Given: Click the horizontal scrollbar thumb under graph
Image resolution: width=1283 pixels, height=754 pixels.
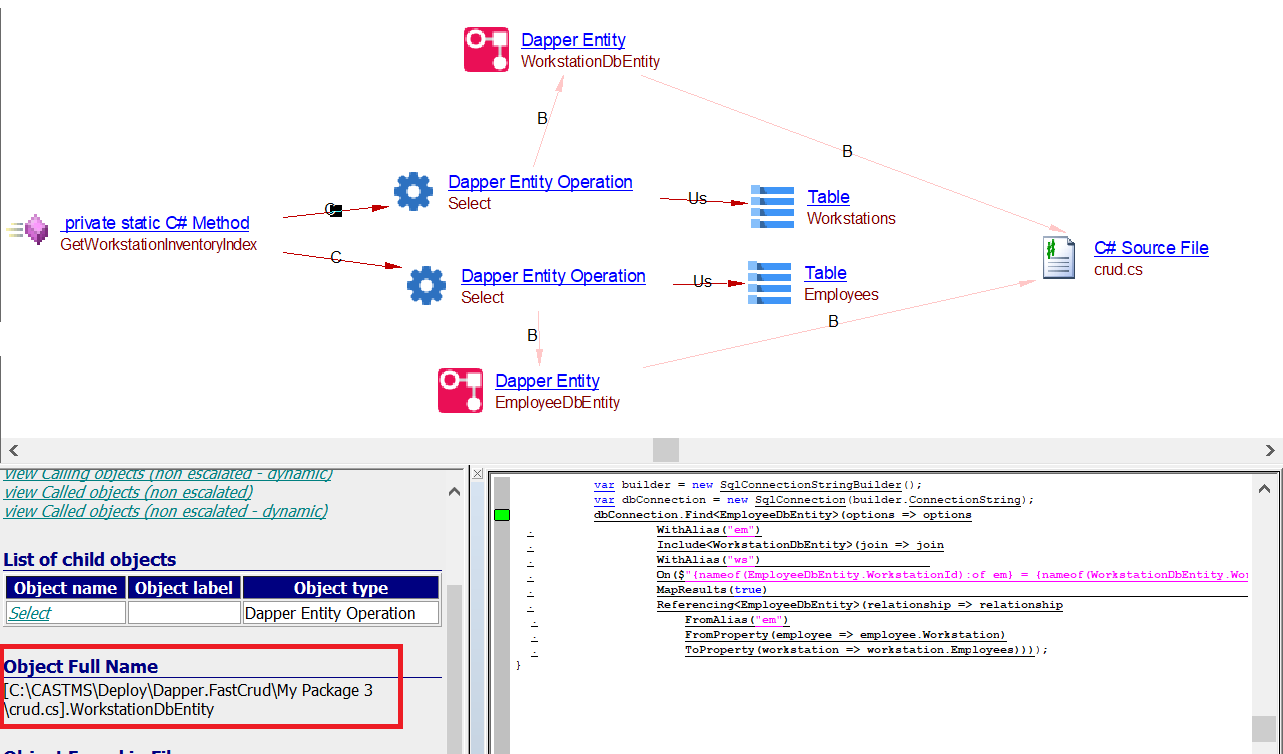Looking at the screenshot, I should 665,450.
